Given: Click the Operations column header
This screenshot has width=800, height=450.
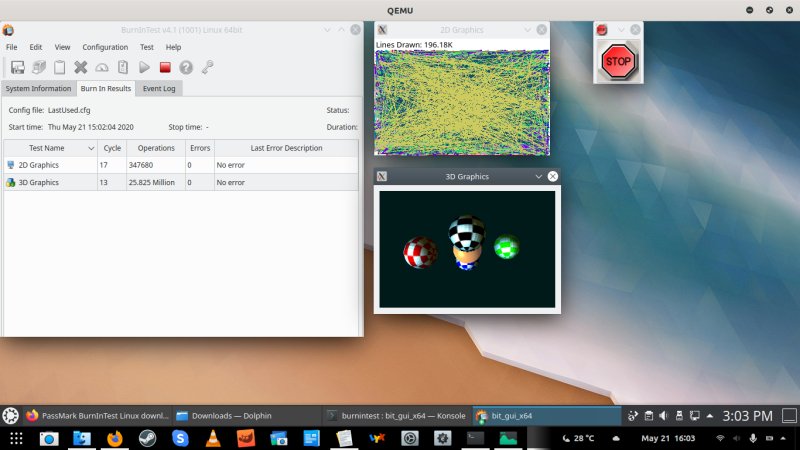Looking at the screenshot, I should pos(156,148).
